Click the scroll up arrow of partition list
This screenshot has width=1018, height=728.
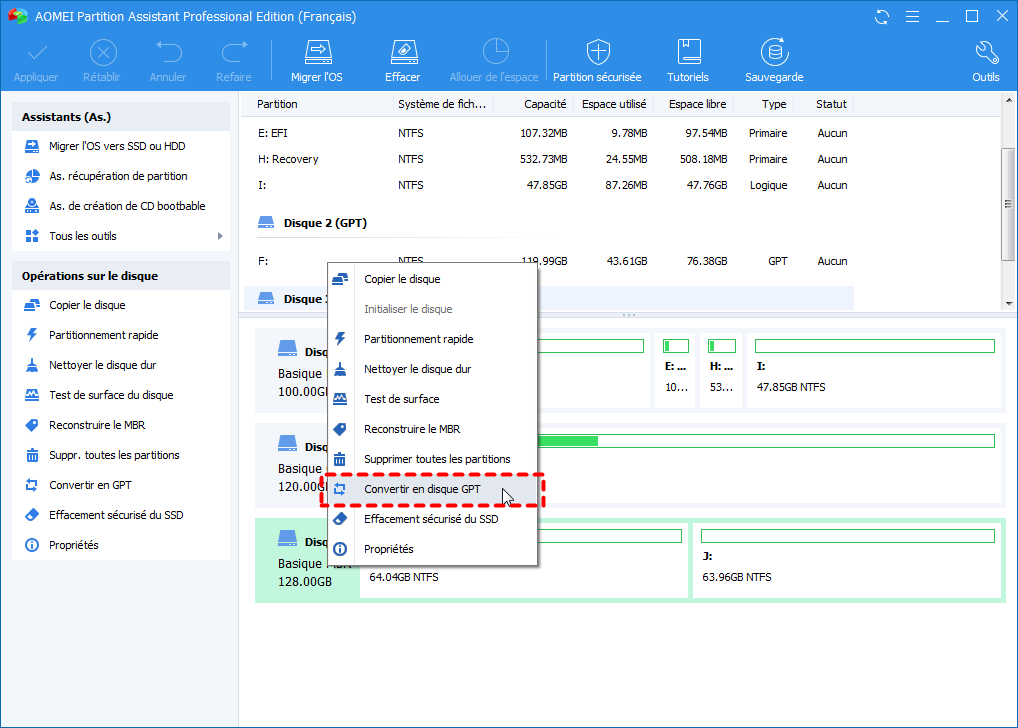1008,100
